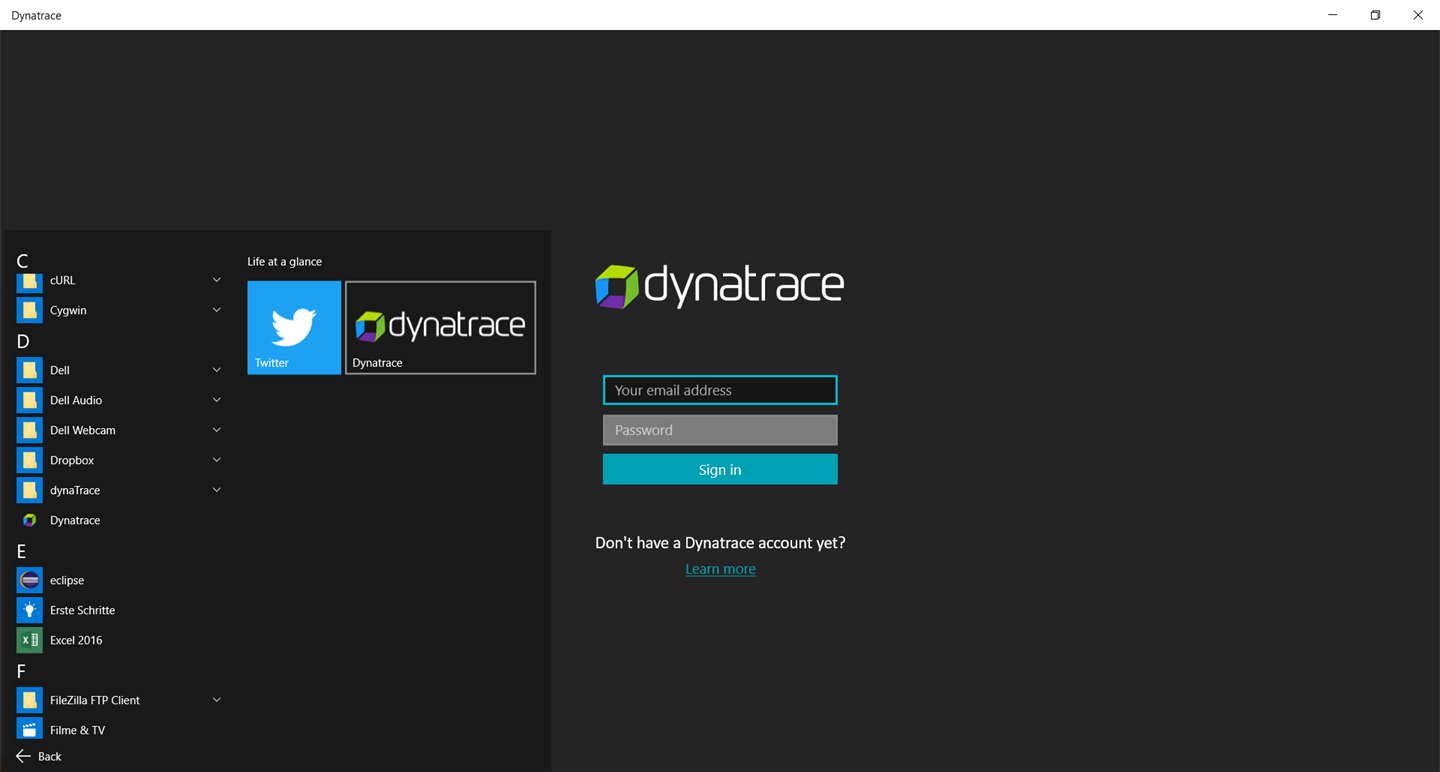Select the "Erste Schritte" app name
Screen dimensions: 1440x772
82,610
